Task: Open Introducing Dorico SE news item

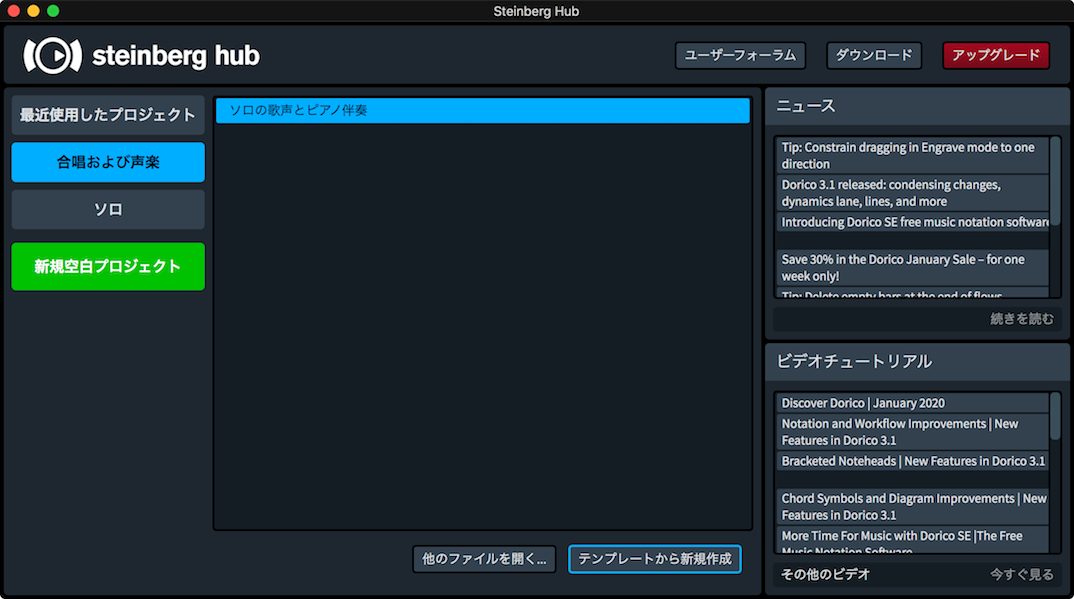Action: click(912, 222)
